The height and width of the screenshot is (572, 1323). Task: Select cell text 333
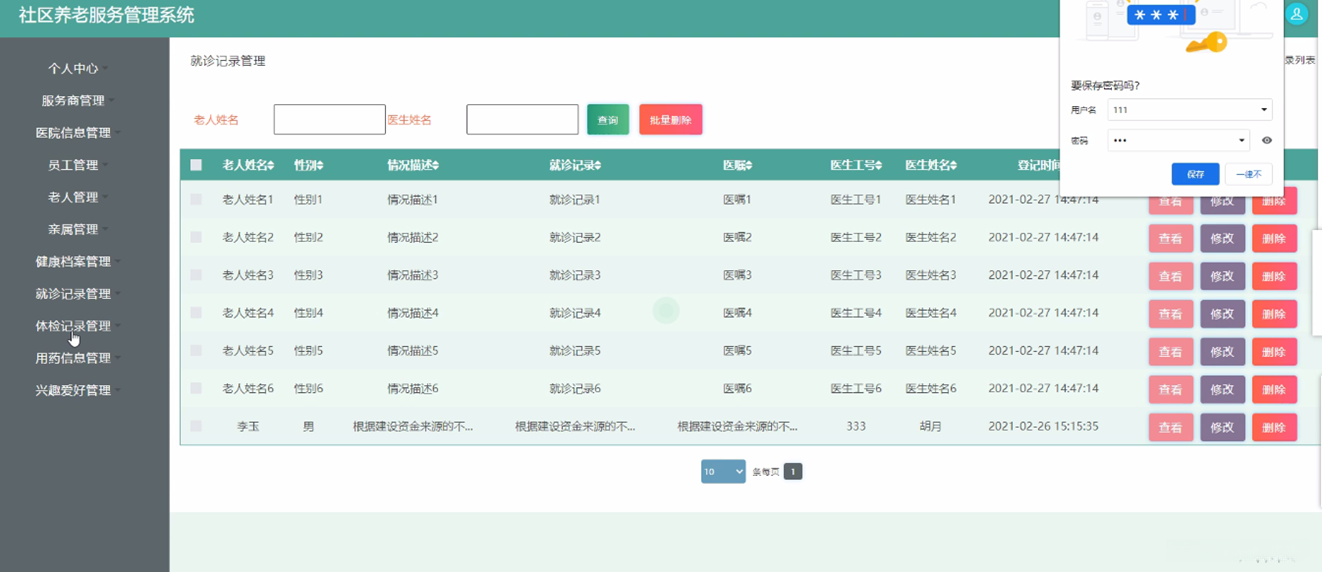pyautogui.click(x=856, y=426)
